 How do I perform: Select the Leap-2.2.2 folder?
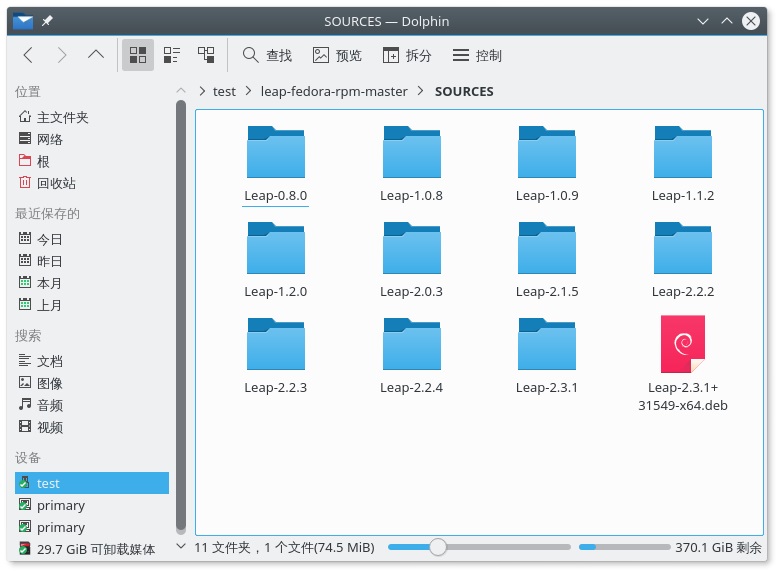[683, 260]
